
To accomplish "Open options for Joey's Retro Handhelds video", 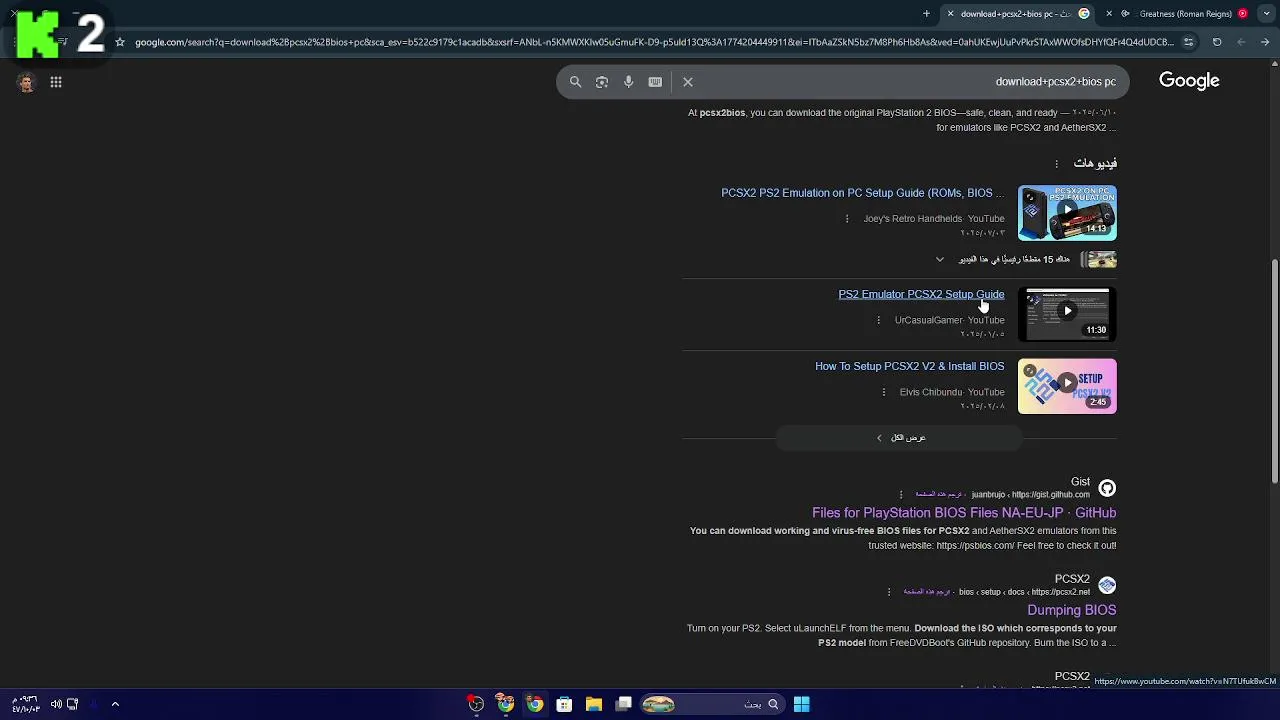I will 847,219.
